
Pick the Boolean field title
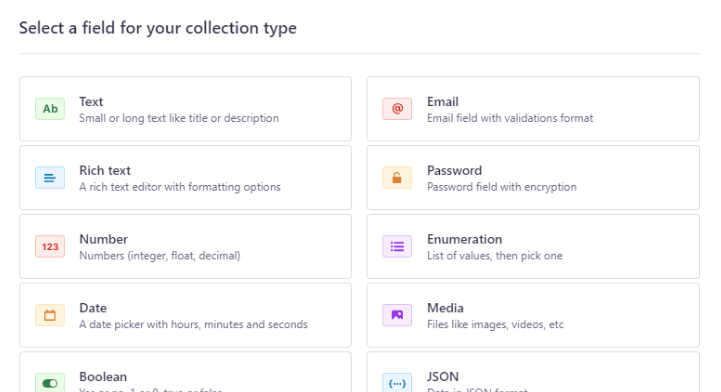point(103,377)
